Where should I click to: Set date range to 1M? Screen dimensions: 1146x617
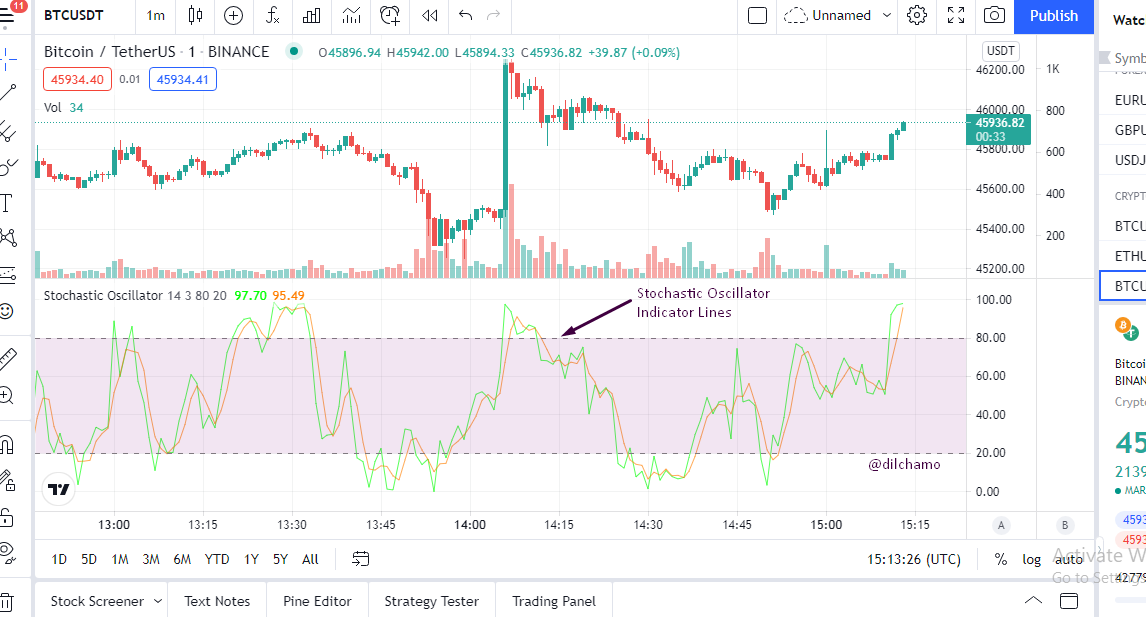coord(120,559)
